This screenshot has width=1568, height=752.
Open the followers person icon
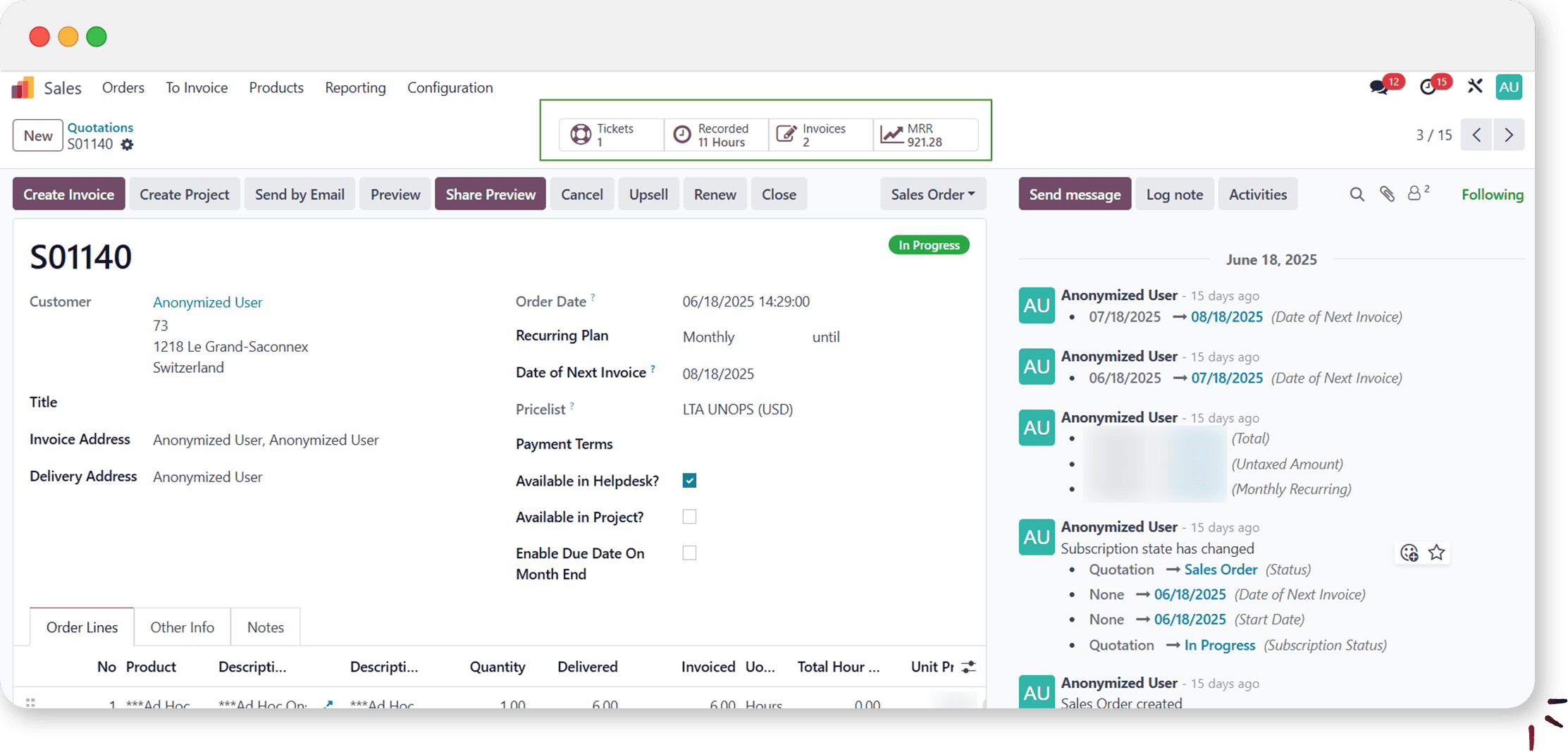tap(1415, 194)
